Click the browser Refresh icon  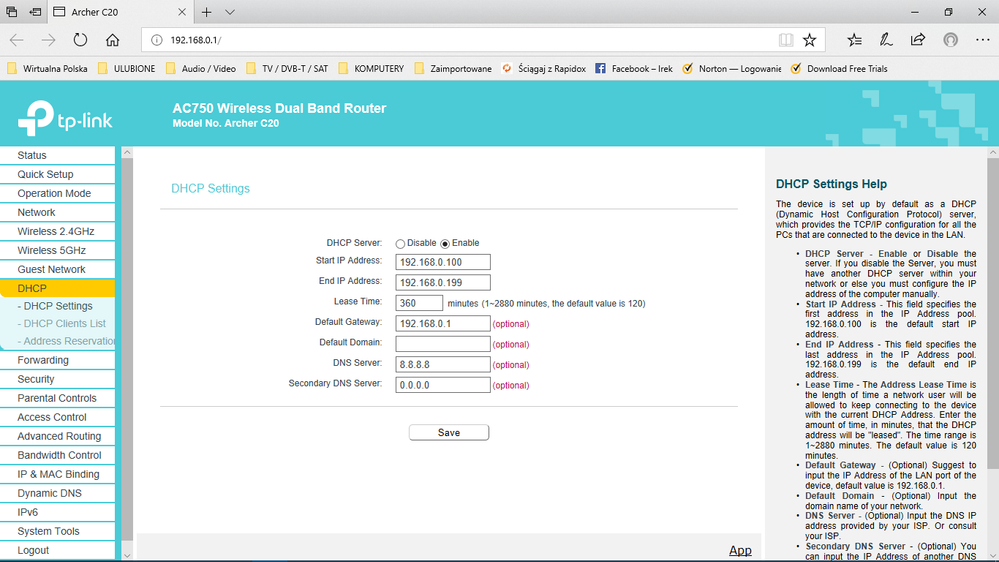coord(80,40)
